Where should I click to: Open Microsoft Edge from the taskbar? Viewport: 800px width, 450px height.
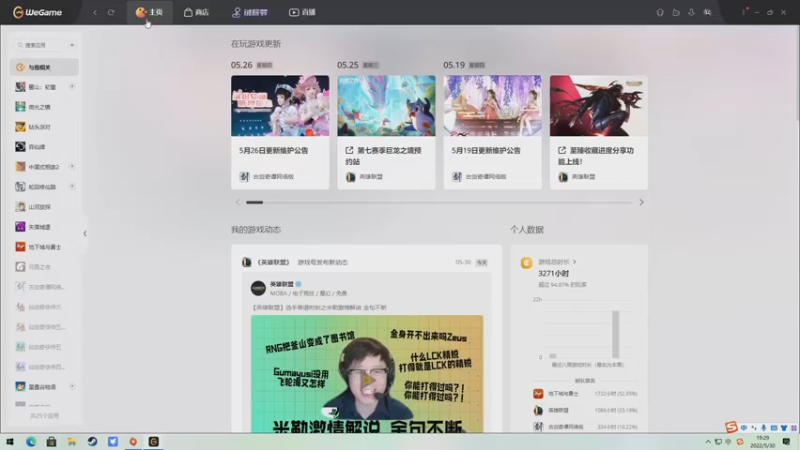[31, 441]
